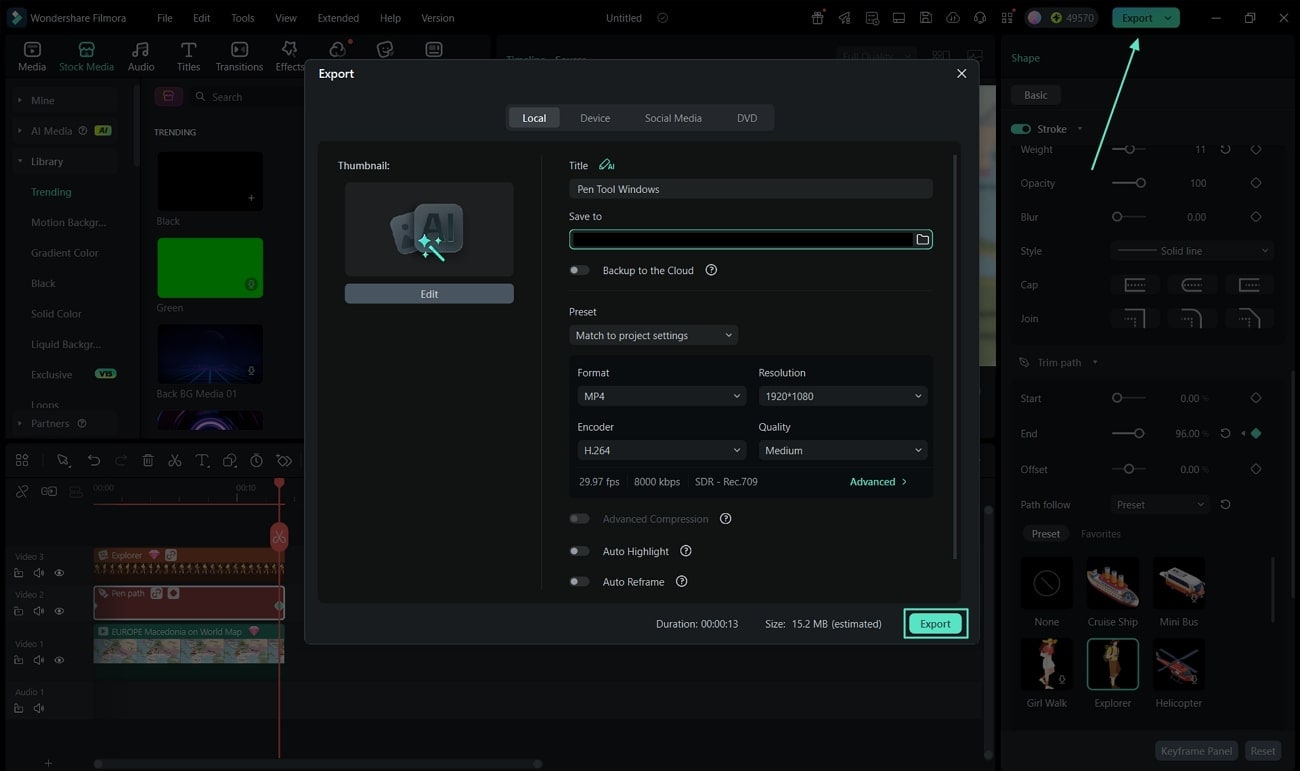The width and height of the screenshot is (1300, 771).
Task: Enable Backup to the Cloud
Action: point(579,269)
